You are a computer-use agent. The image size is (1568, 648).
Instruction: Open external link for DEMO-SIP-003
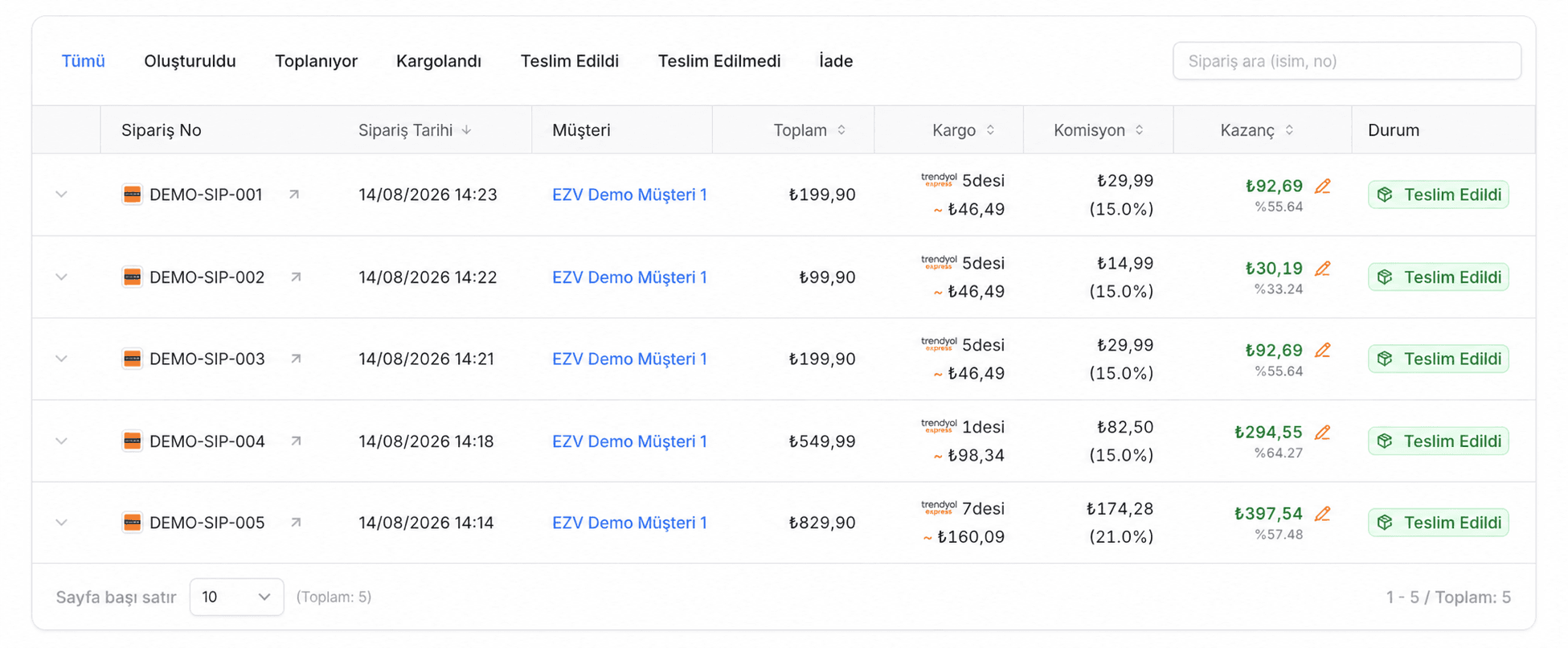pyautogui.click(x=296, y=359)
